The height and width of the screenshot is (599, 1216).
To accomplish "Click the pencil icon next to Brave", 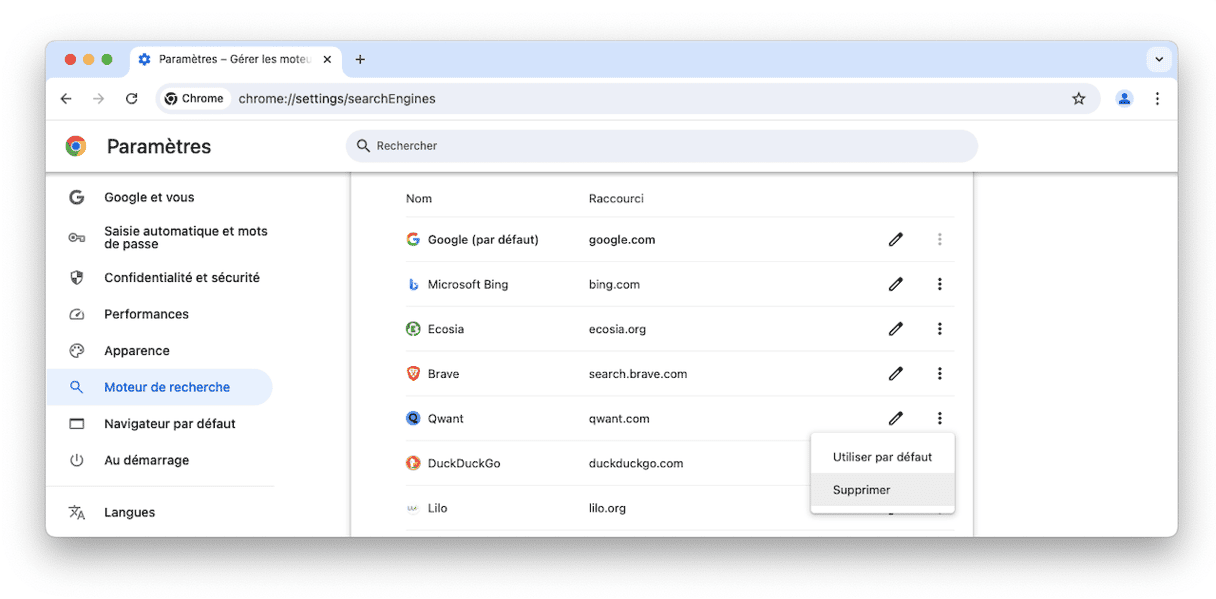I will [x=895, y=374].
